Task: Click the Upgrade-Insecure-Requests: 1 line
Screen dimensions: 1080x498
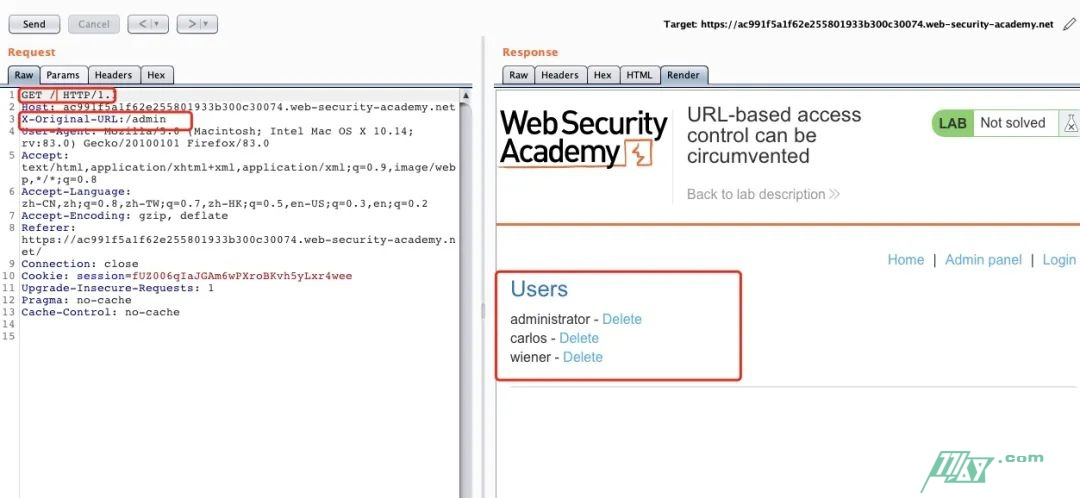Action: click(x=118, y=288)
